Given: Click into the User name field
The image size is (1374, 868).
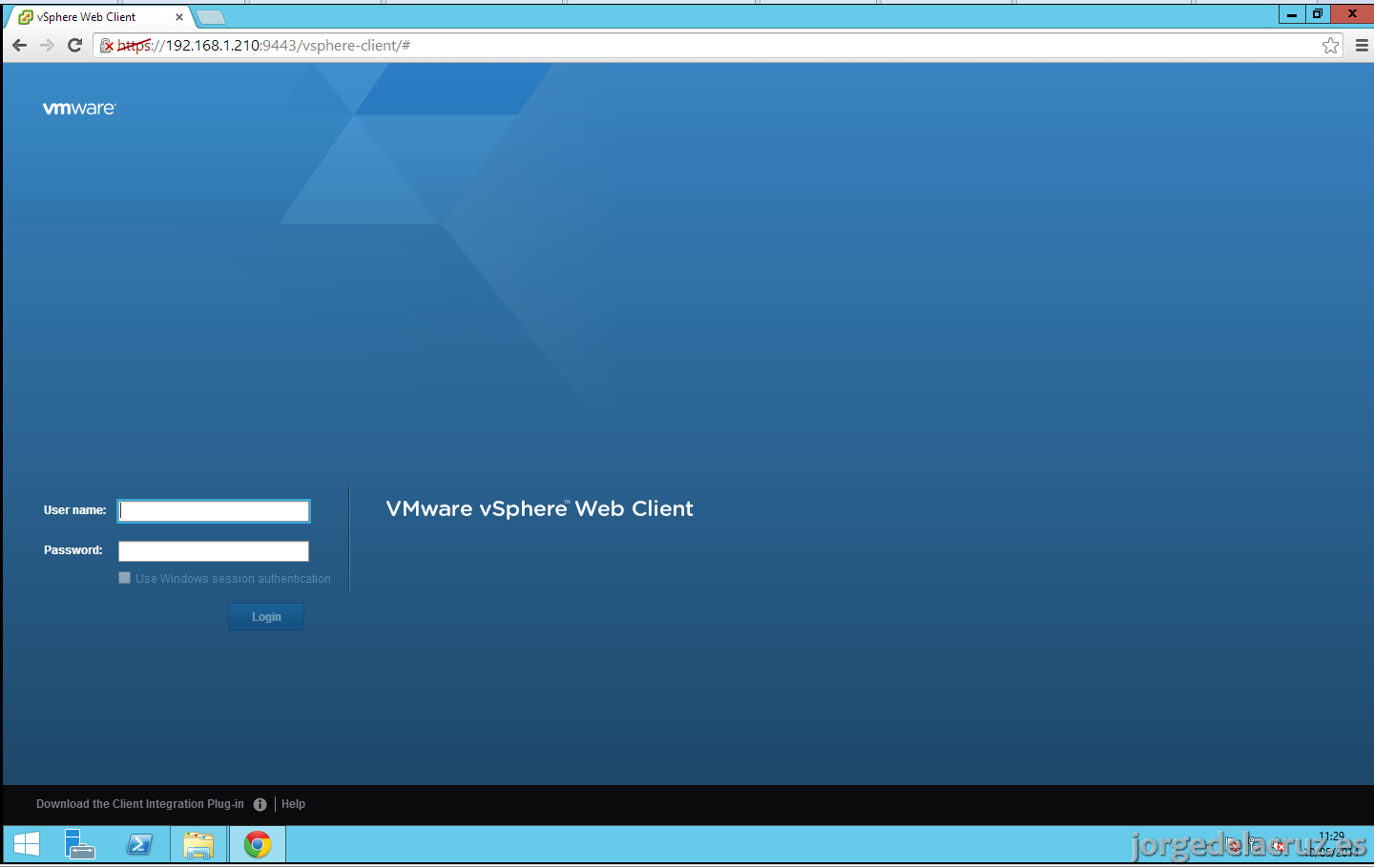Looking at the screenshot, I should click(214, 511).
